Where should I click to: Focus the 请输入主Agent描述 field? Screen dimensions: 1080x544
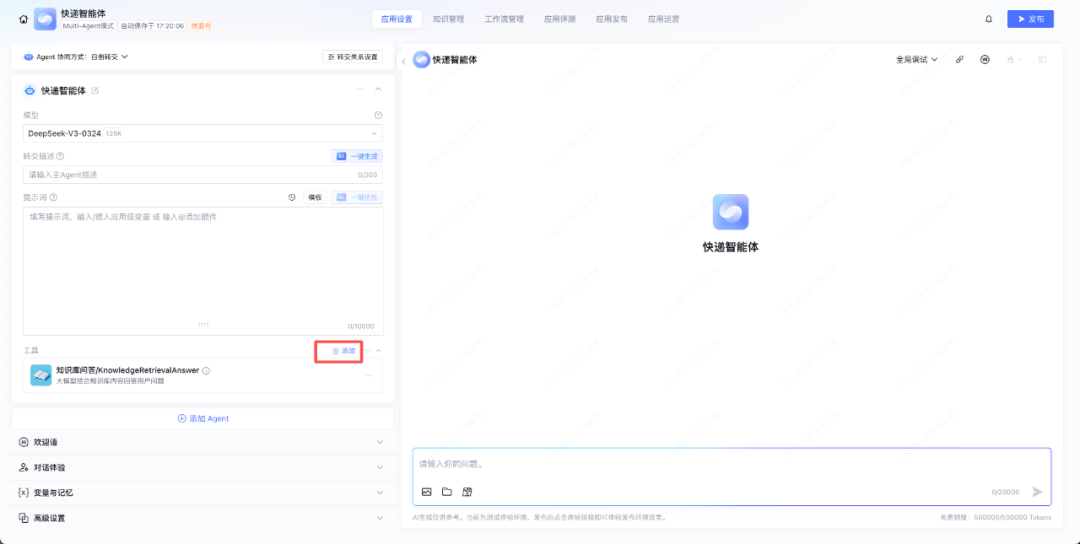click(202, 175)
